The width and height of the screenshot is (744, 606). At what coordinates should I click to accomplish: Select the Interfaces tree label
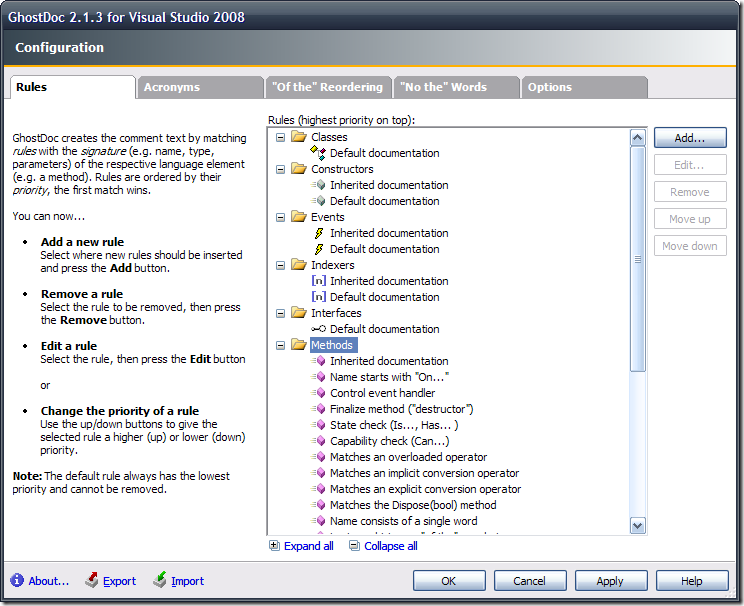(x=336, y=313)
